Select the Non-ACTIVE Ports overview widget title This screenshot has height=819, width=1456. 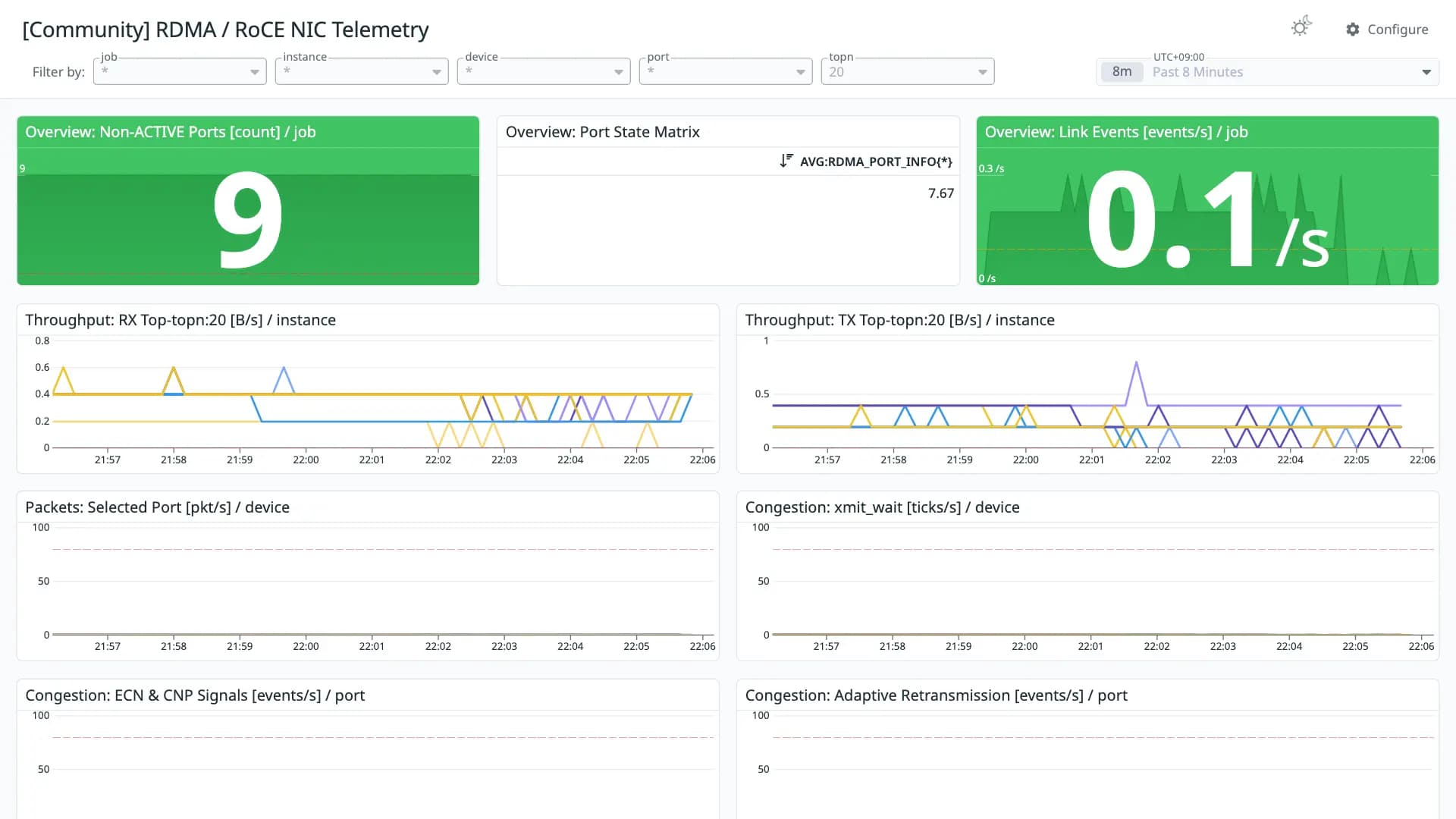[x=171, y=132]
